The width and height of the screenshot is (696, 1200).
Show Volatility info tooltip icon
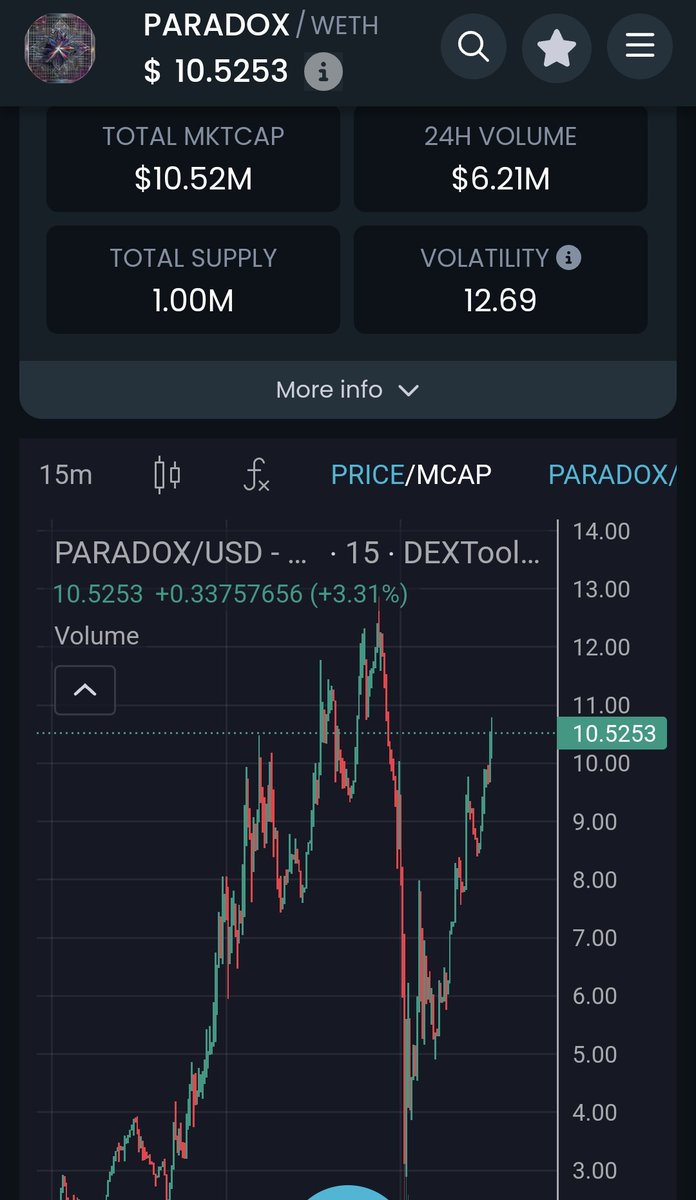(569, 258)
